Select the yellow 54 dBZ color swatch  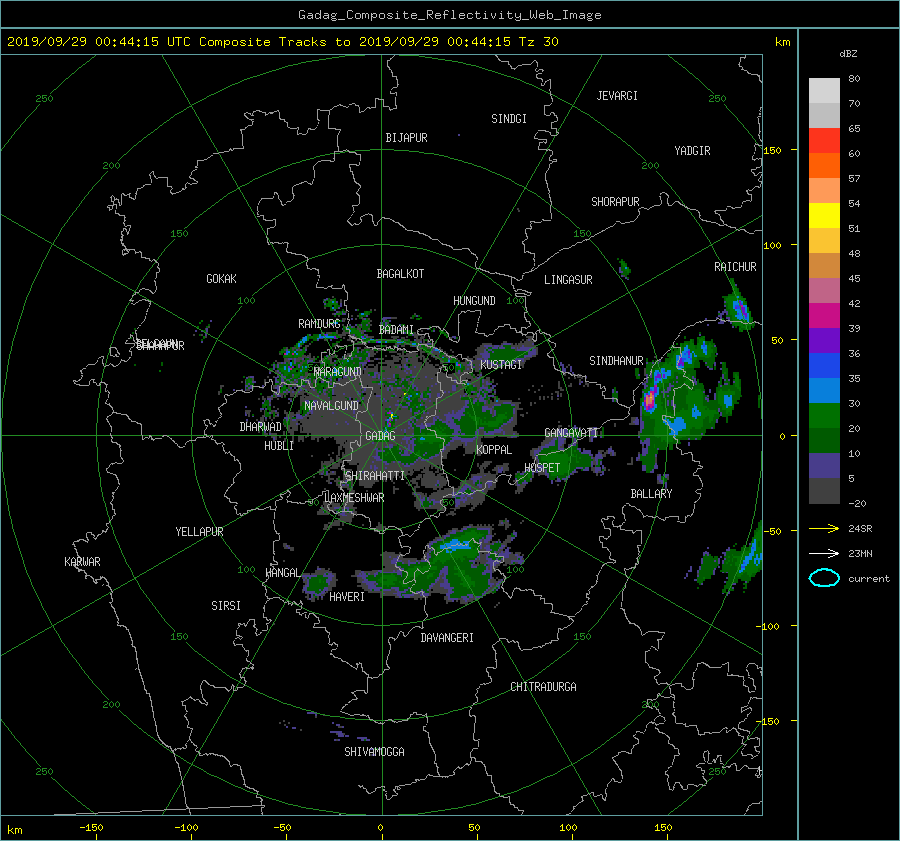click(824, 215)
